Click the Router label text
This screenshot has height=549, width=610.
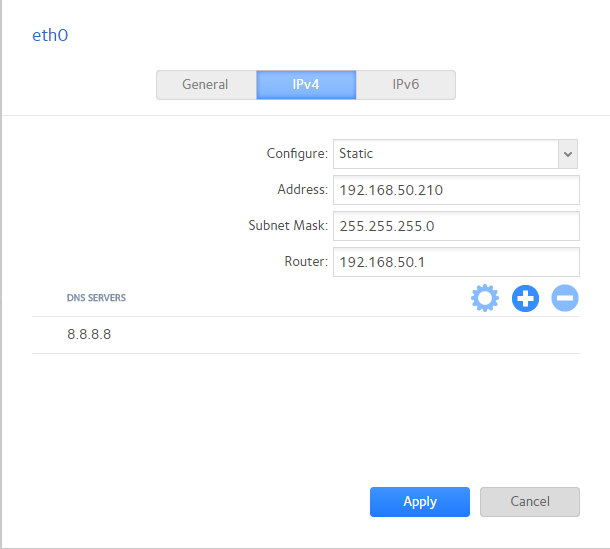[305, 262]
